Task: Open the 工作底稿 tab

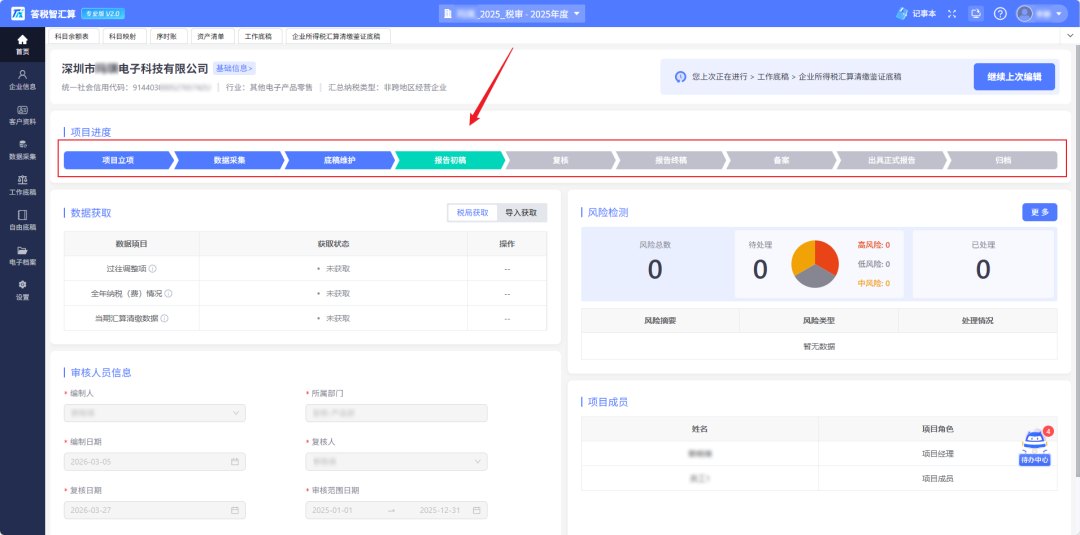Action: (x=259, y=36)
